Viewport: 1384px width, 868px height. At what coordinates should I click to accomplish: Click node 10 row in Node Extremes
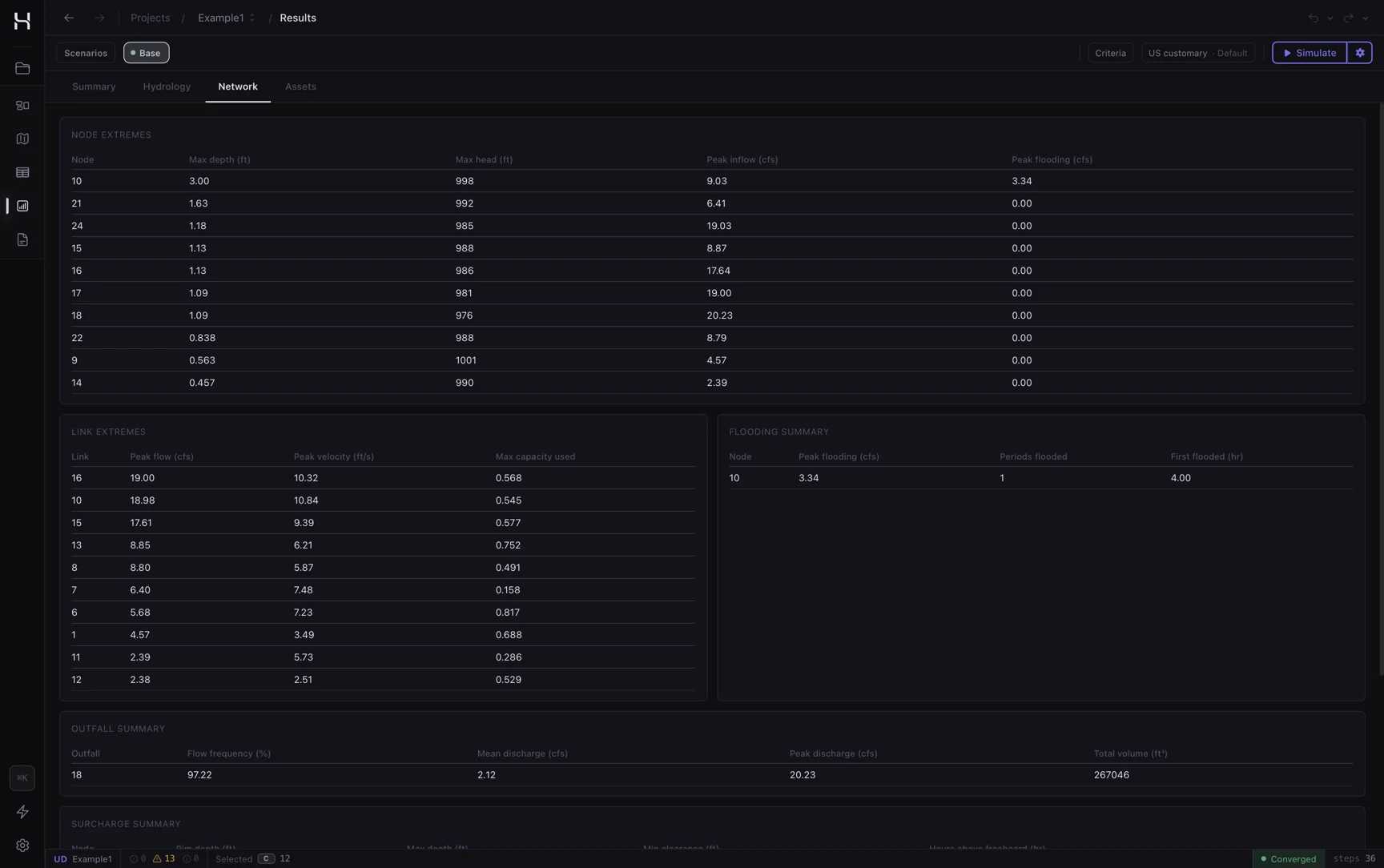[712, 181]
